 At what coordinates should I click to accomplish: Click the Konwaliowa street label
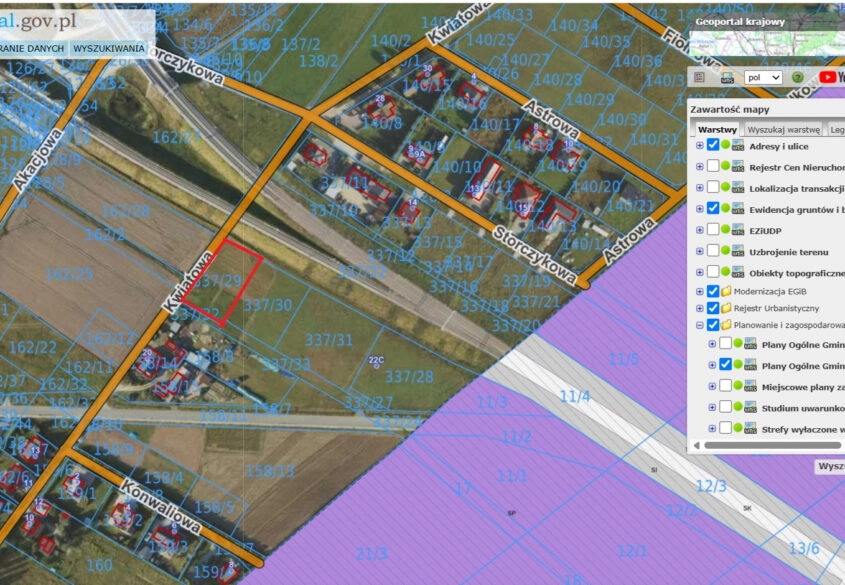[x=161, y=506]
